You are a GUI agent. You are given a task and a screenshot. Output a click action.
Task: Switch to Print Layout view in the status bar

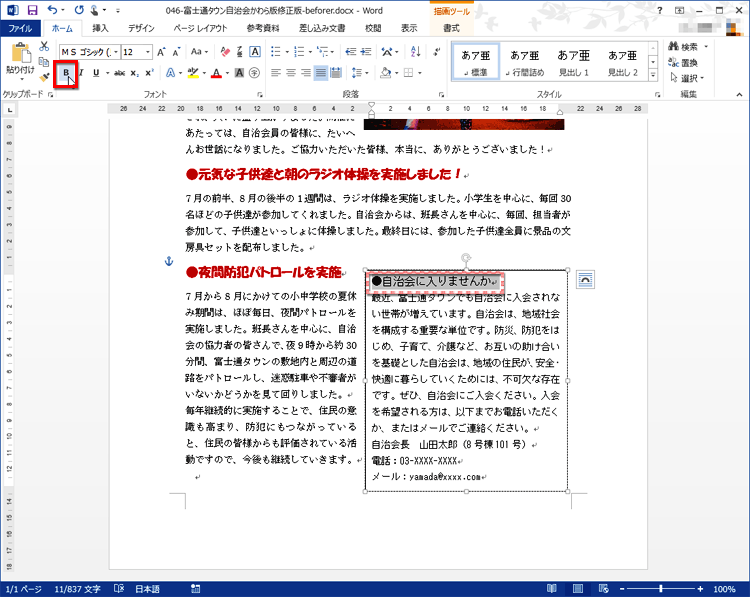578,588
